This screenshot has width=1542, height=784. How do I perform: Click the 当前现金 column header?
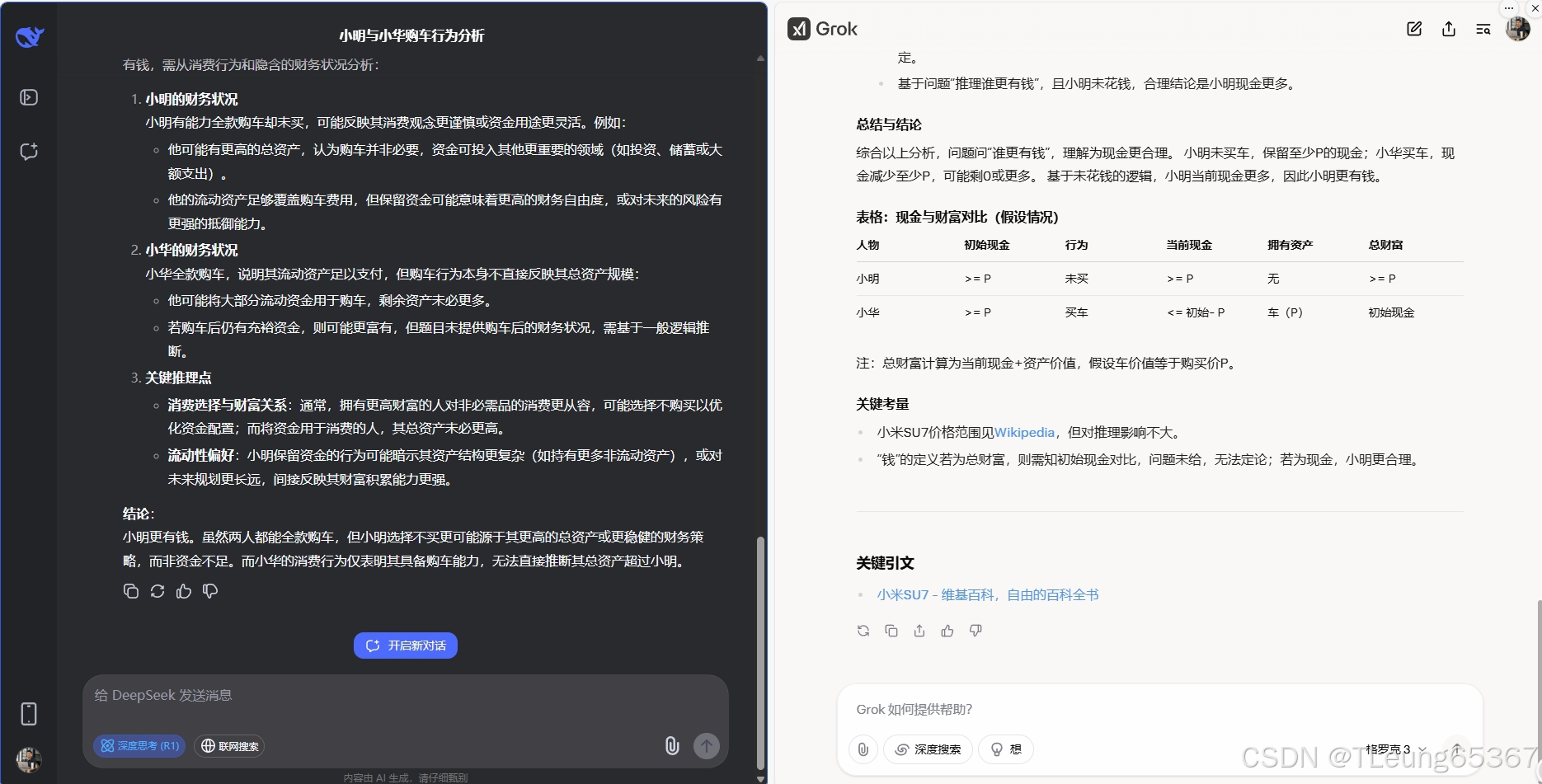tap(1189, 245)
